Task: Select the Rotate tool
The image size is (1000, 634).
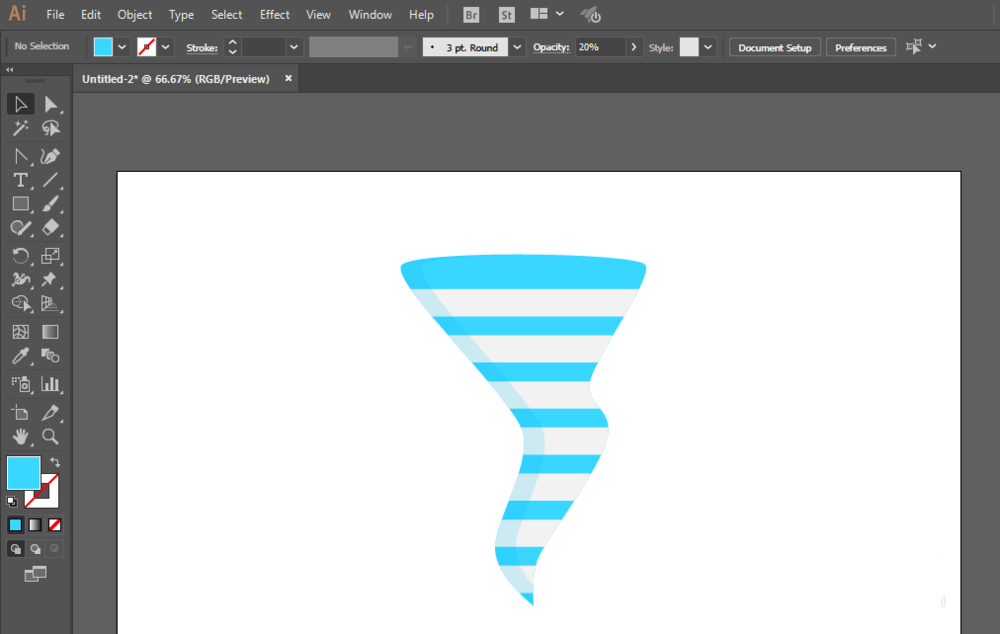Action: 20,256
